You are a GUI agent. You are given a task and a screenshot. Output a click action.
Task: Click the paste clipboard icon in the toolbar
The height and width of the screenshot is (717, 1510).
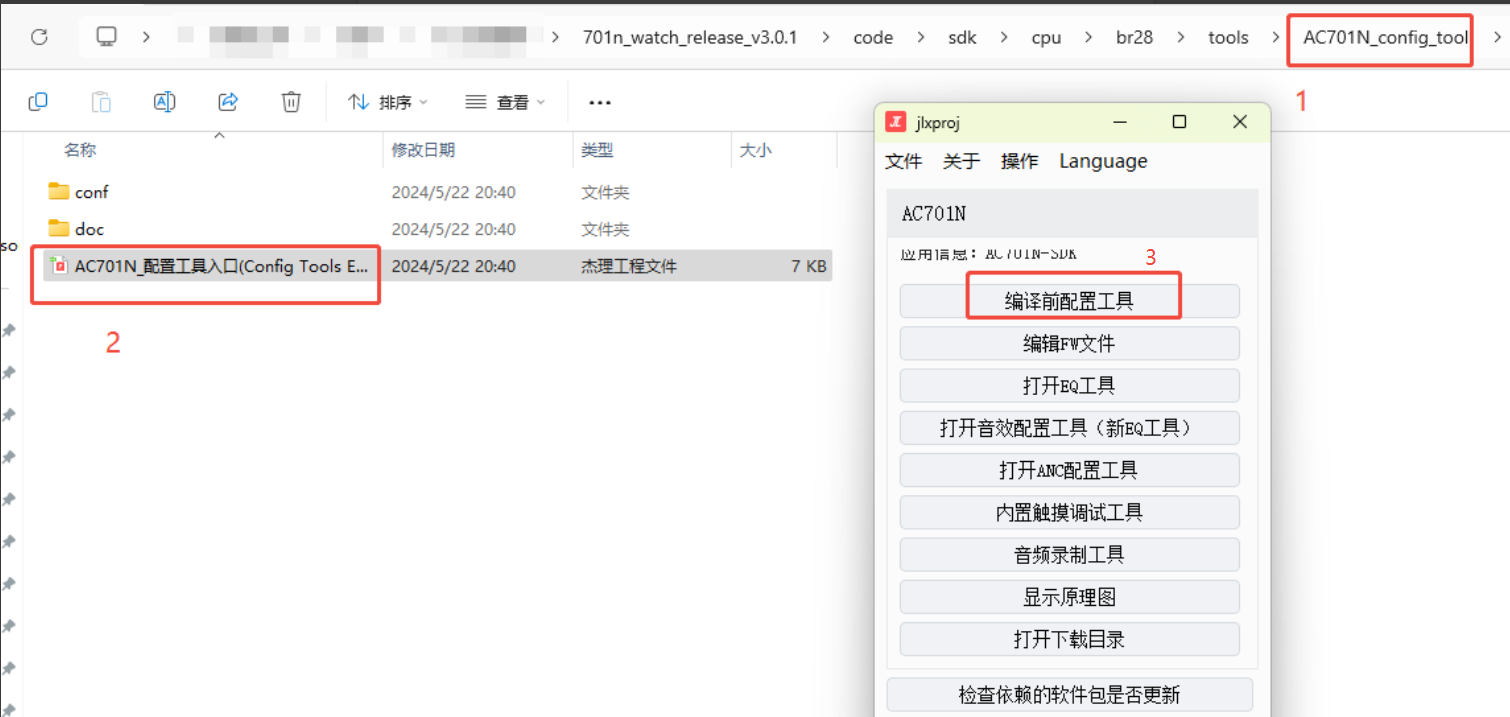pyautogui.click(x=101, y=101)
